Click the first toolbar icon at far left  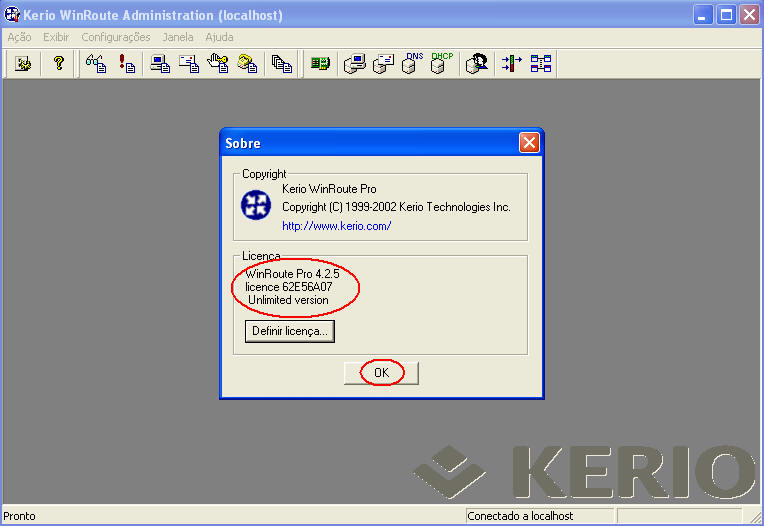(22, 64)
